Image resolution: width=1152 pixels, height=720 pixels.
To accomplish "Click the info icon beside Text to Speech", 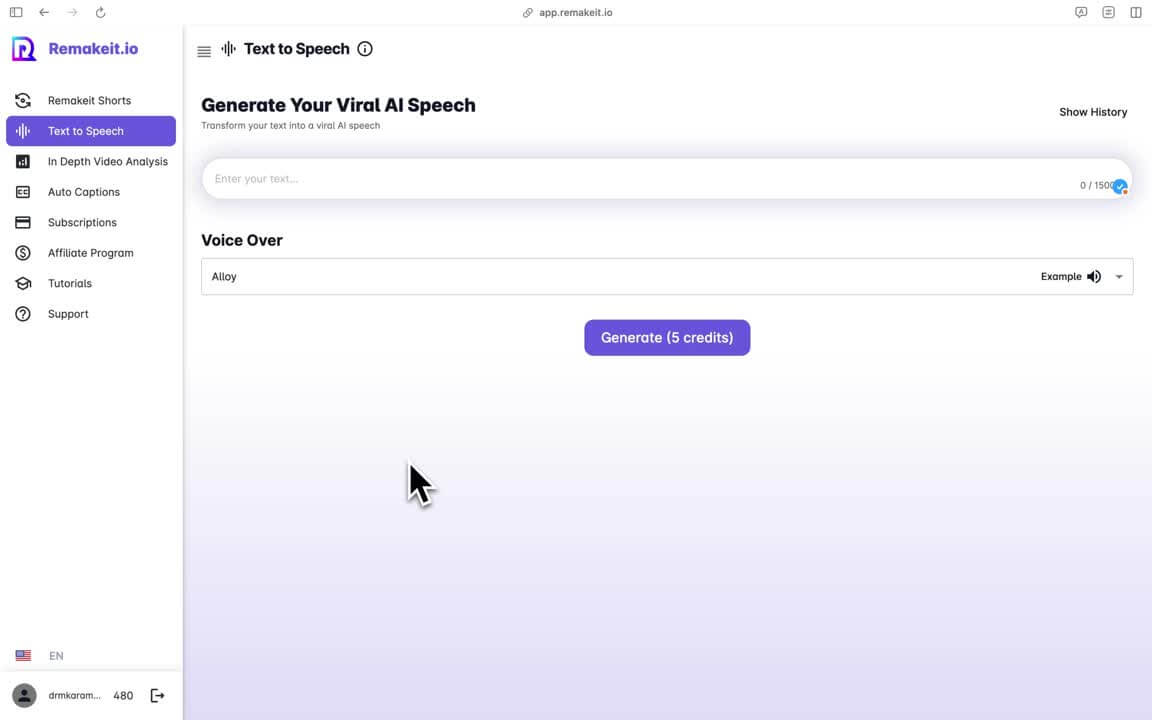I will point(365,49).
